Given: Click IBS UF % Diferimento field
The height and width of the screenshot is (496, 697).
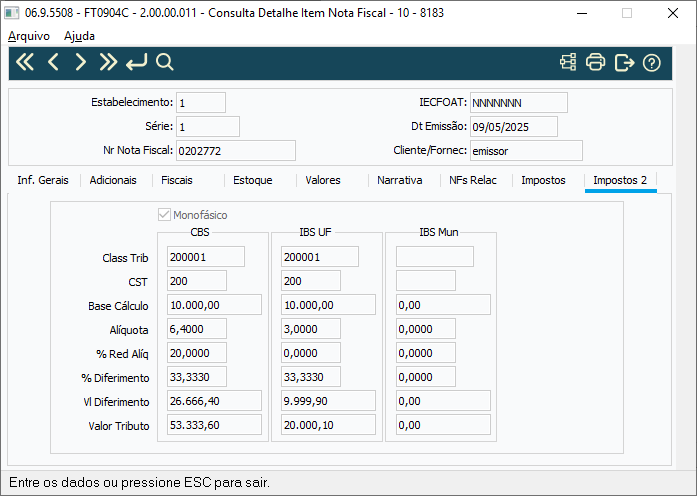Looking at the screenshot, I should click(311, 377).
